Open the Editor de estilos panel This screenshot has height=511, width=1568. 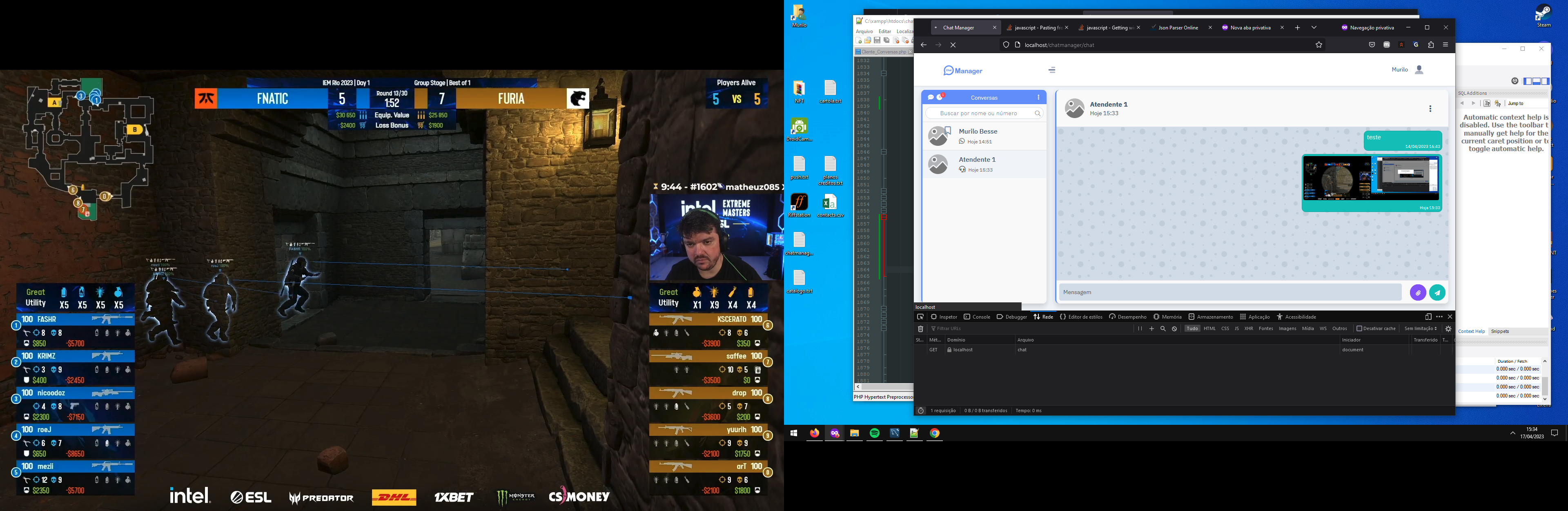point(1081,317)
